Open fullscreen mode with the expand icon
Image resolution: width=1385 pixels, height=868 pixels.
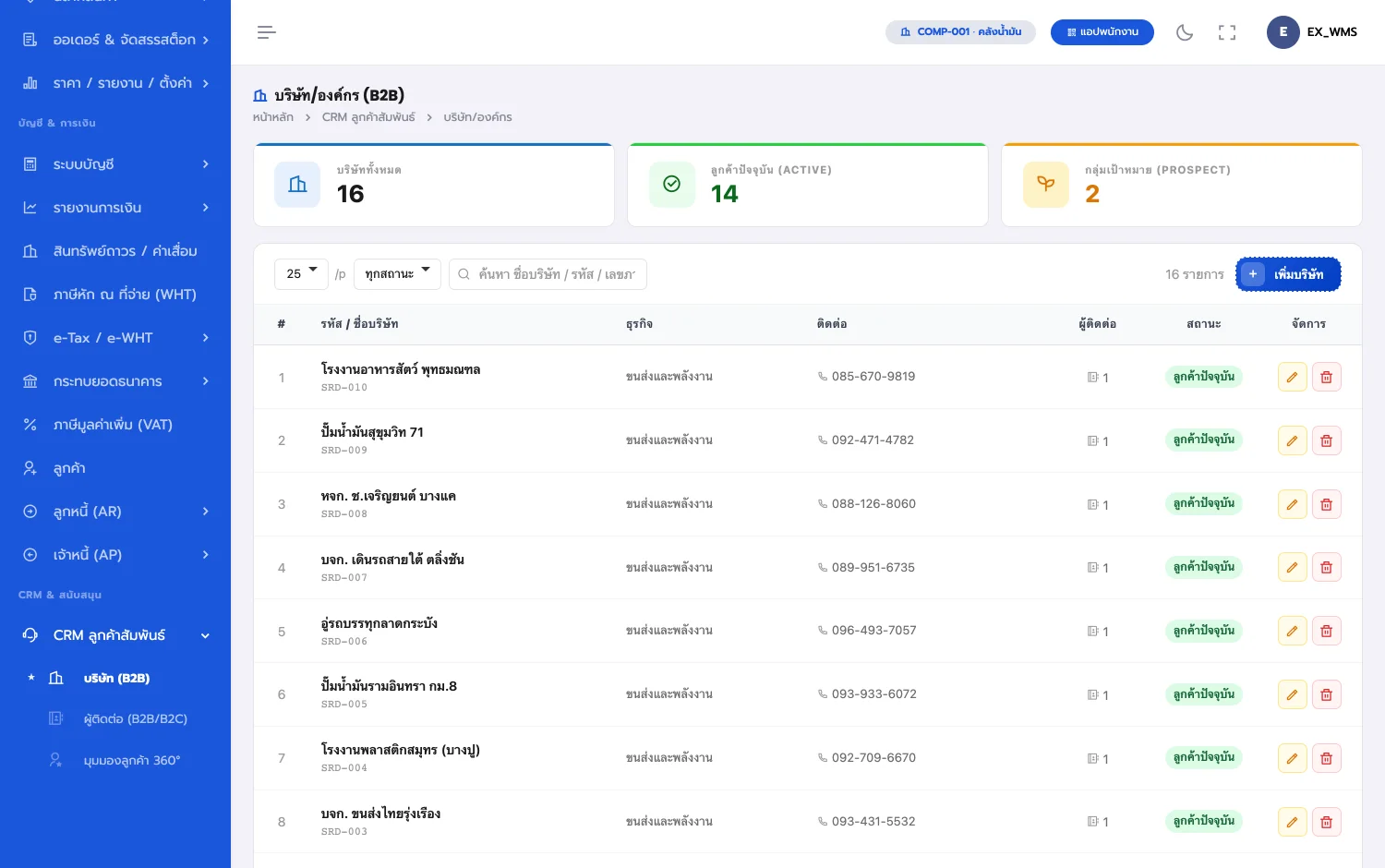(x=1227, y=32)
